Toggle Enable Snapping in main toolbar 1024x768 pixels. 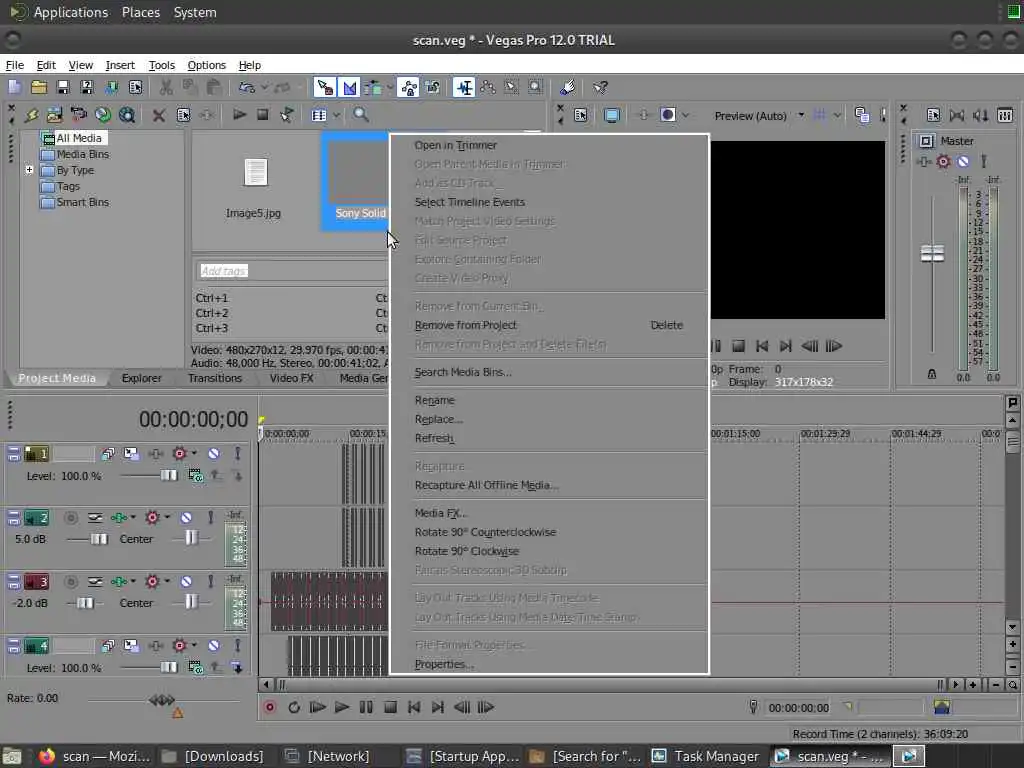point(325,87)
